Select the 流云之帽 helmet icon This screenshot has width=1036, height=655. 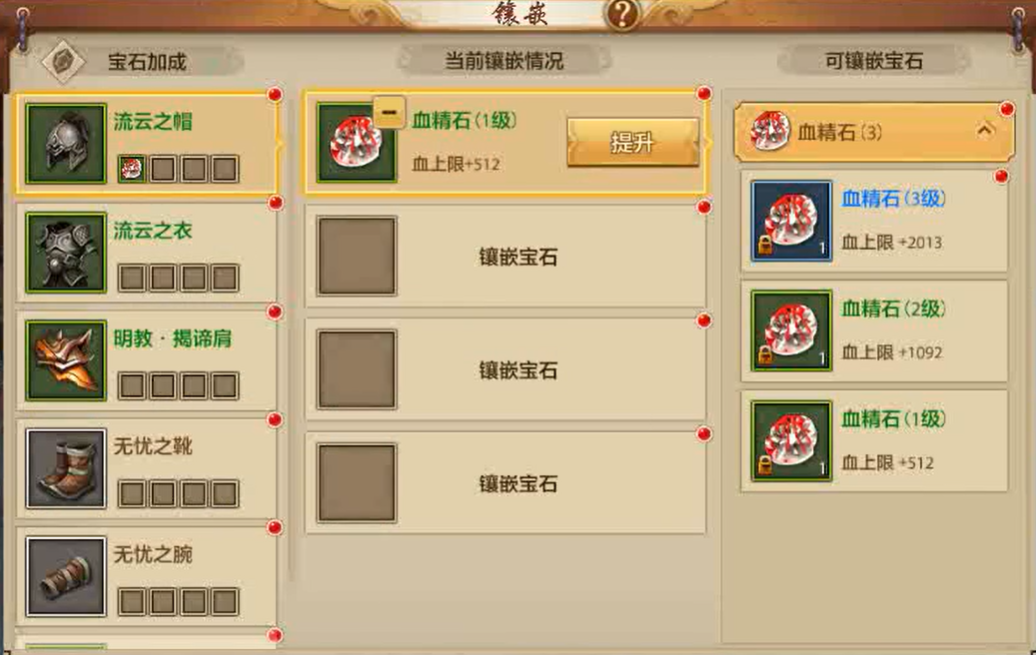(65, 143)
